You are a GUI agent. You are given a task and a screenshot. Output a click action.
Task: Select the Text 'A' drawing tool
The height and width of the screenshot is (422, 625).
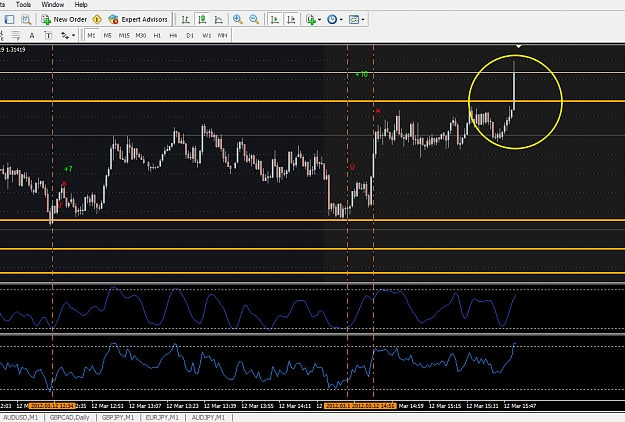click(x=32, y=35)
